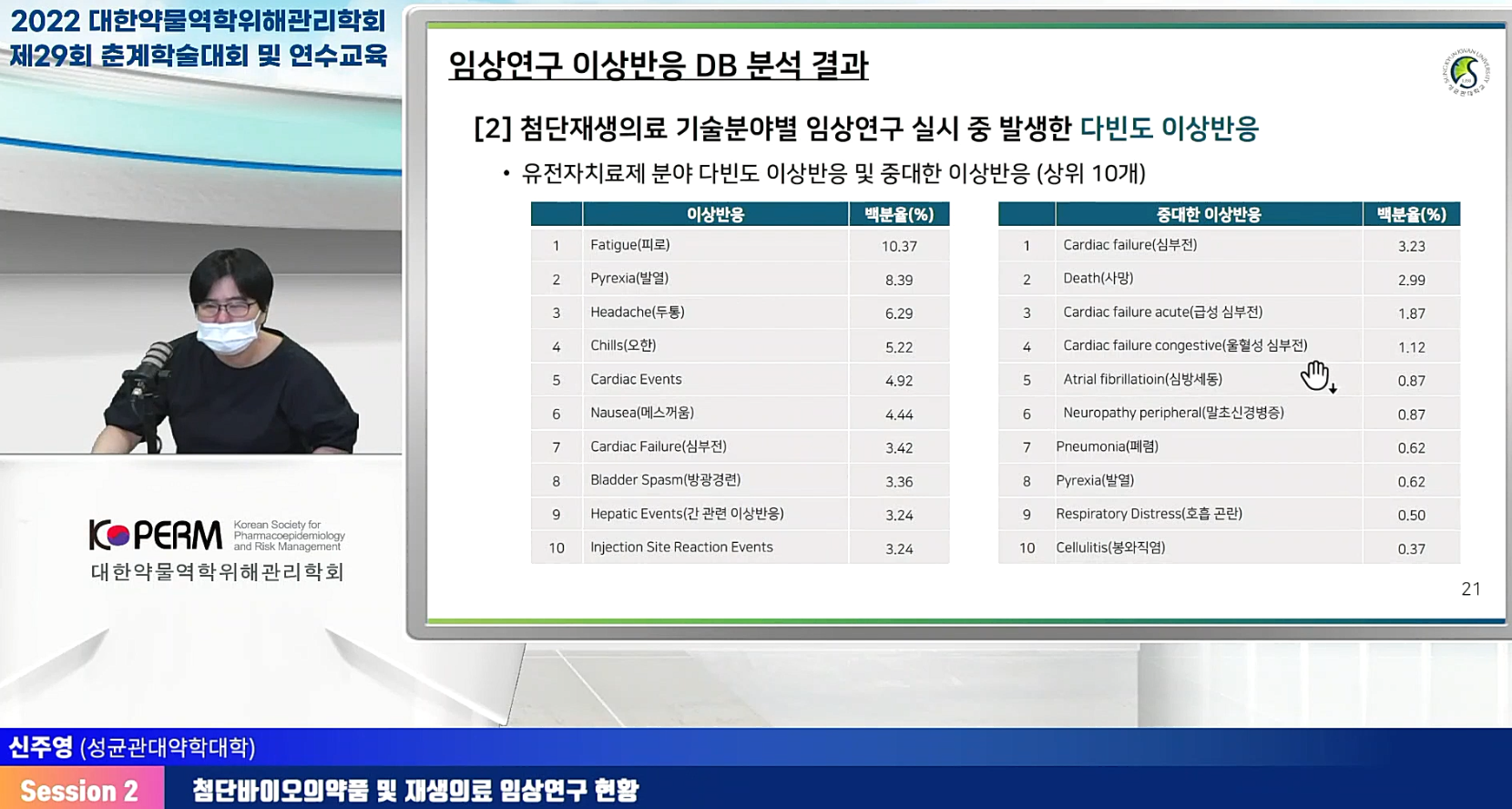The width and height of the screenshot is (1512, 809).
Task: Click the value 2.99
Action: pos(1412,280)
